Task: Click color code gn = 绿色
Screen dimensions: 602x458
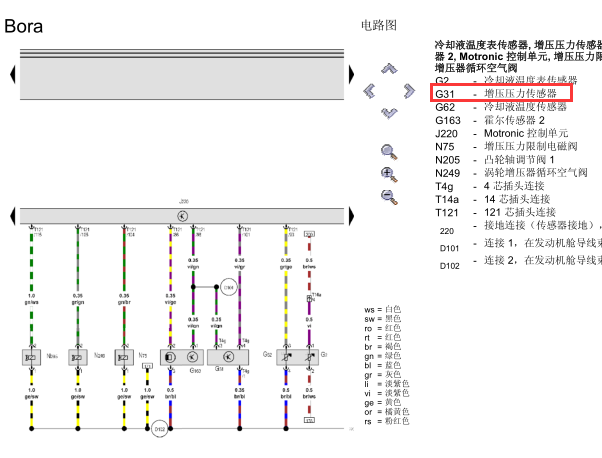Action: point(382,356)
